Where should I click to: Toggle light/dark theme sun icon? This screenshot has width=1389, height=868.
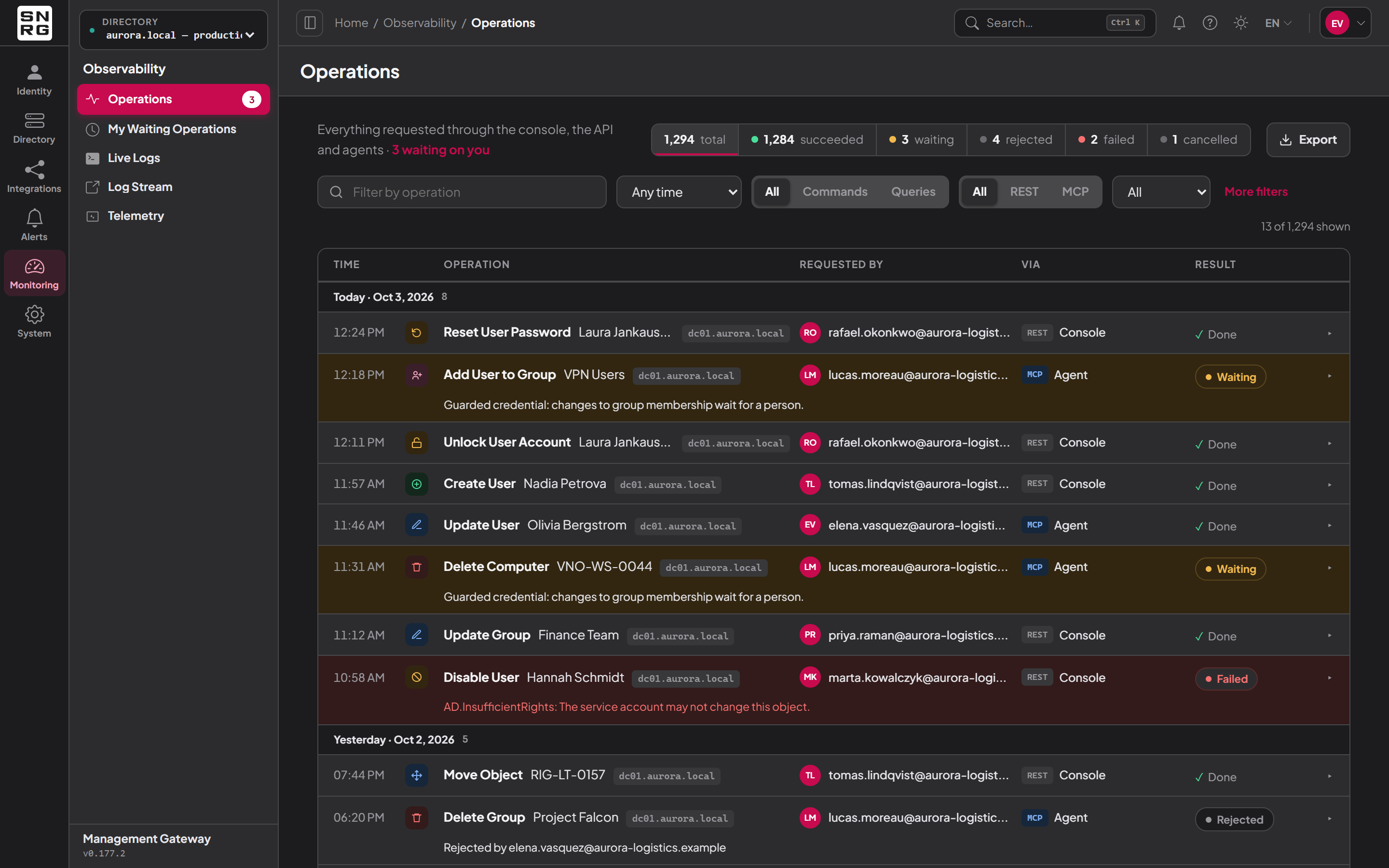click(x=1241, y=23)
